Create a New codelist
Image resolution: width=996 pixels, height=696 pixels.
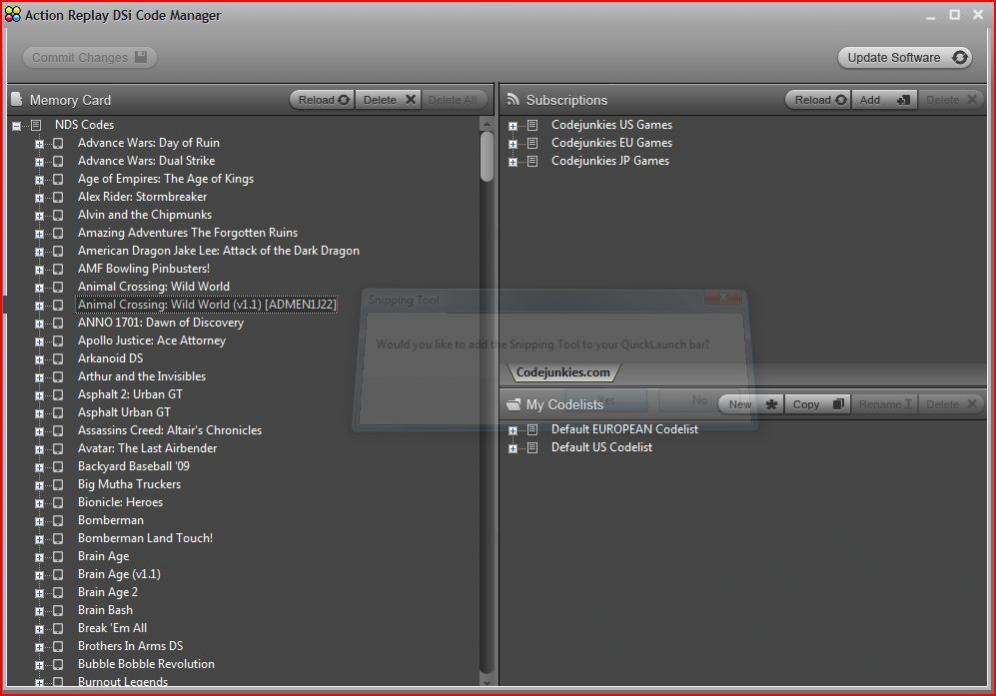pos(751,405)
